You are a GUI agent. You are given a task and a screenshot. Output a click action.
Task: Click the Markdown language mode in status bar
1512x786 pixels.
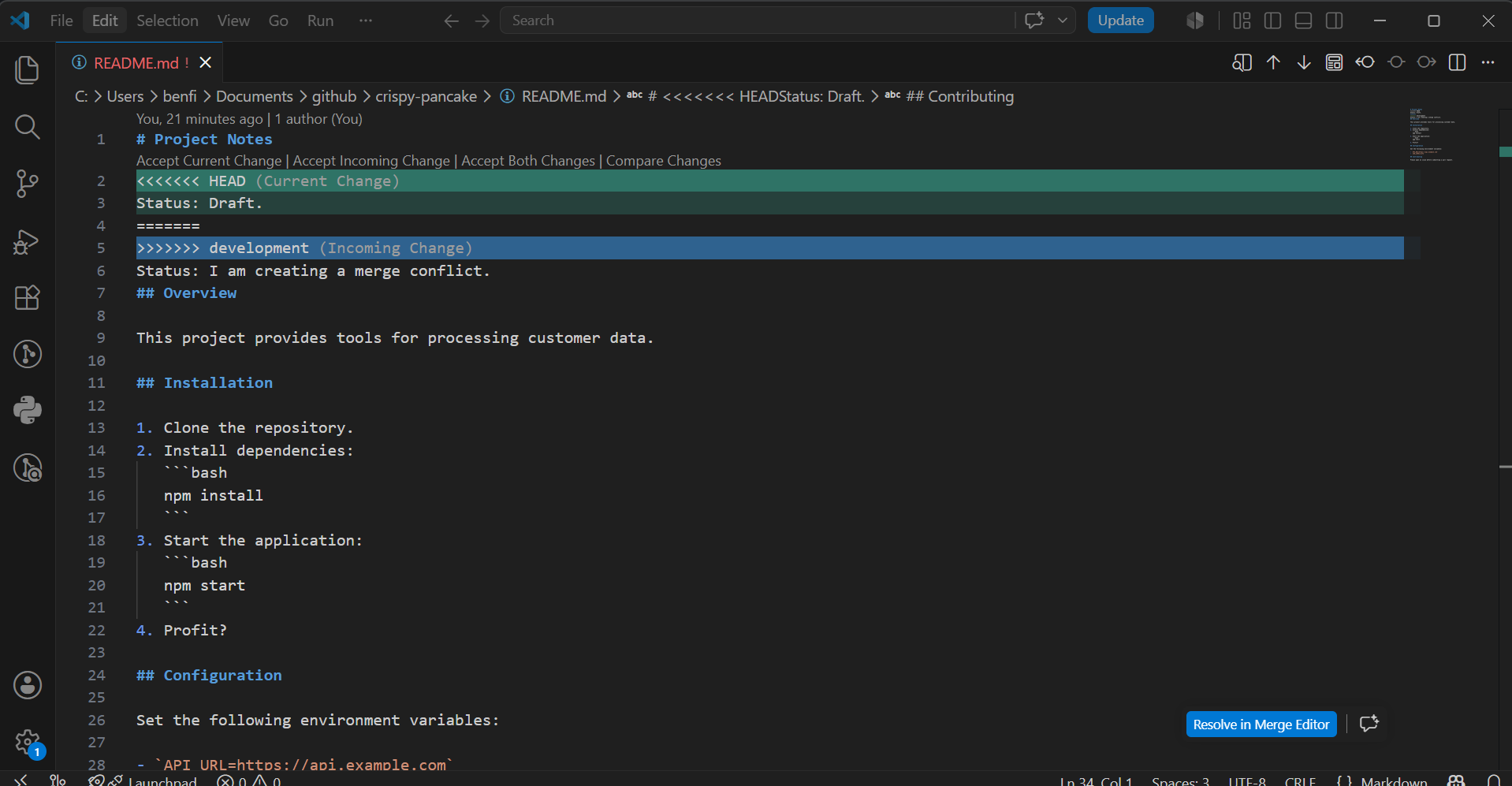coord(1394,780)
